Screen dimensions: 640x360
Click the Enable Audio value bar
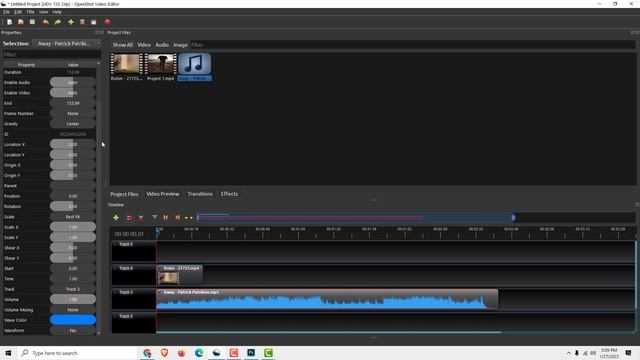coord(73,82)
